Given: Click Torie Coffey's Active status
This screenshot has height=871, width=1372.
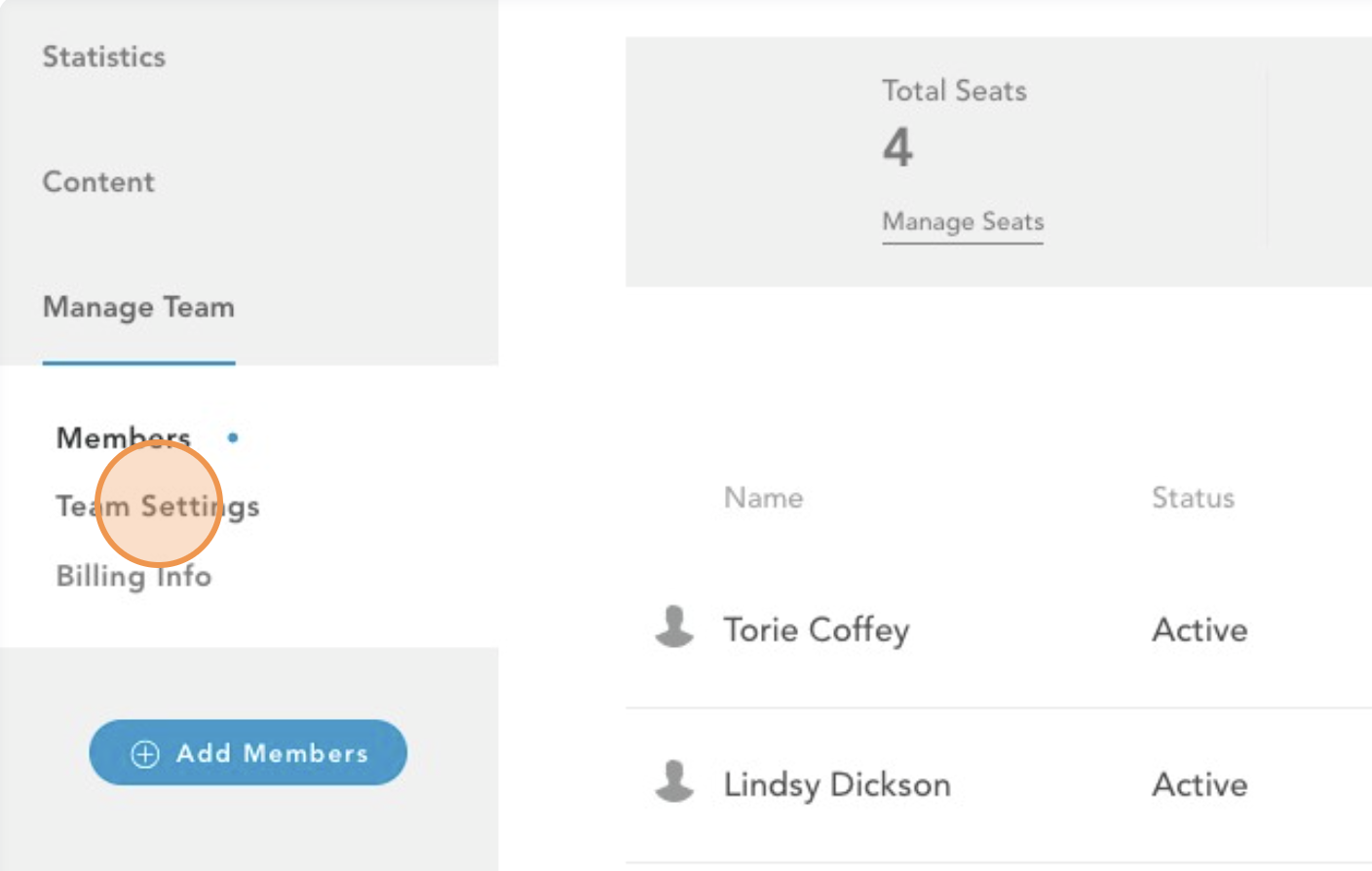Looking at the screenshot, I should click(1200, 629).
